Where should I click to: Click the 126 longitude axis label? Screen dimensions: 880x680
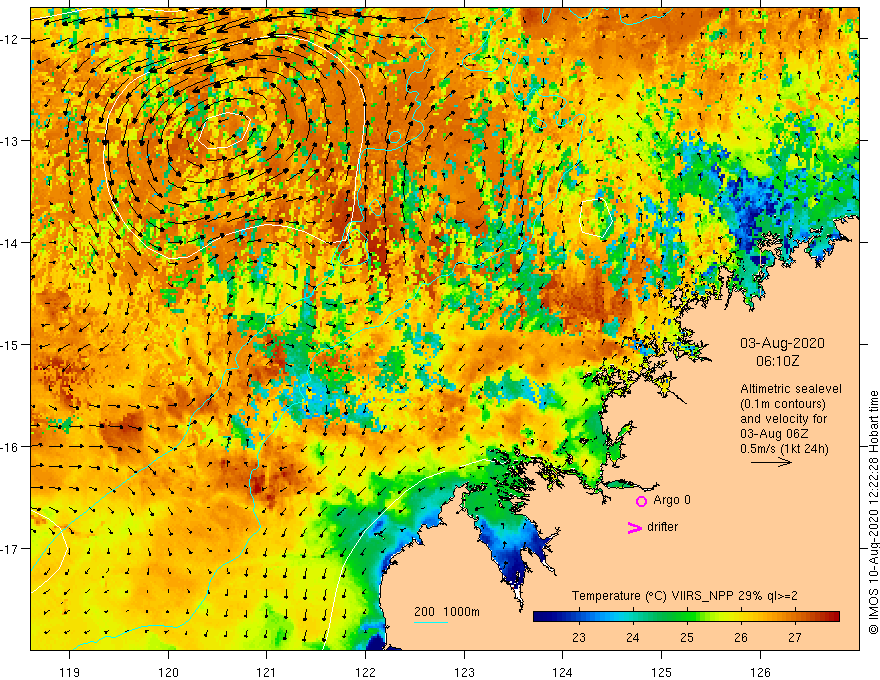click(760, 672)
